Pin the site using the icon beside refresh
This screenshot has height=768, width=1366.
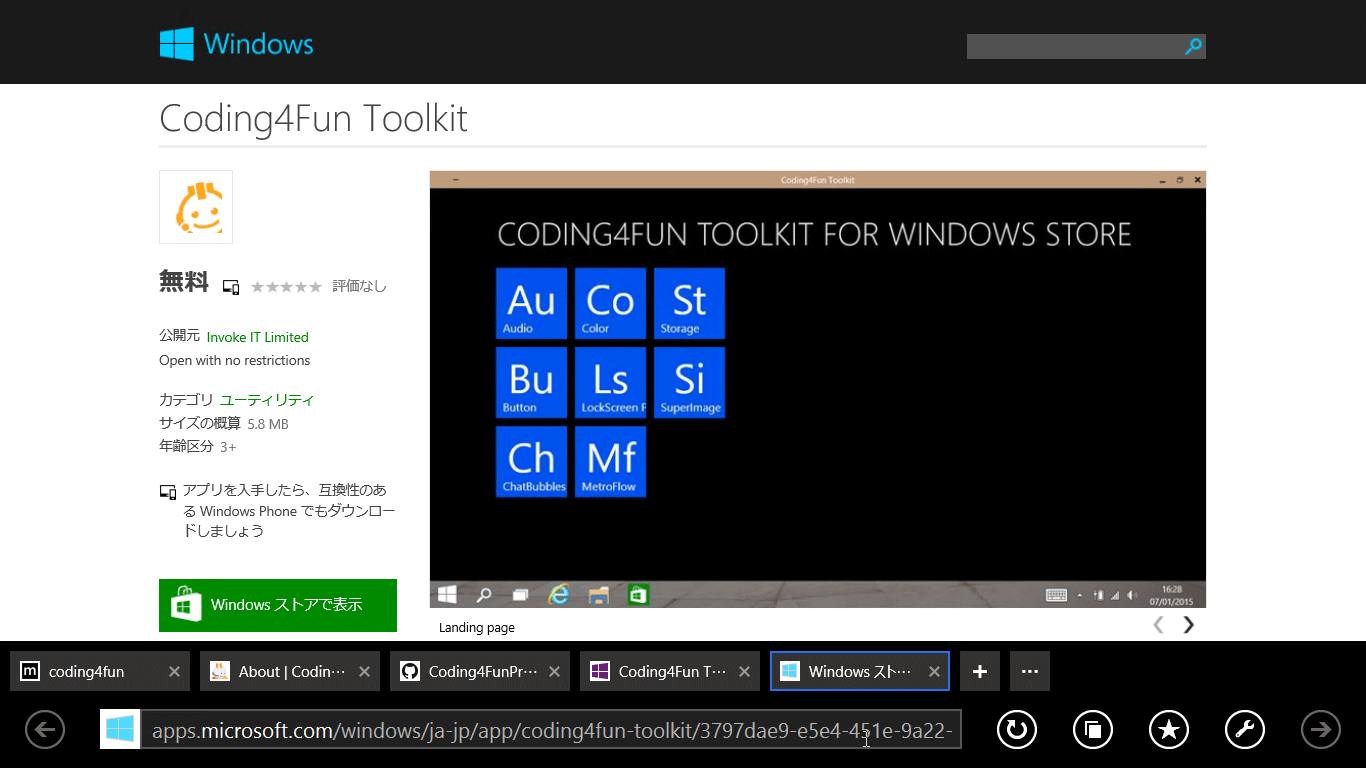click(x=1092, y=729)
